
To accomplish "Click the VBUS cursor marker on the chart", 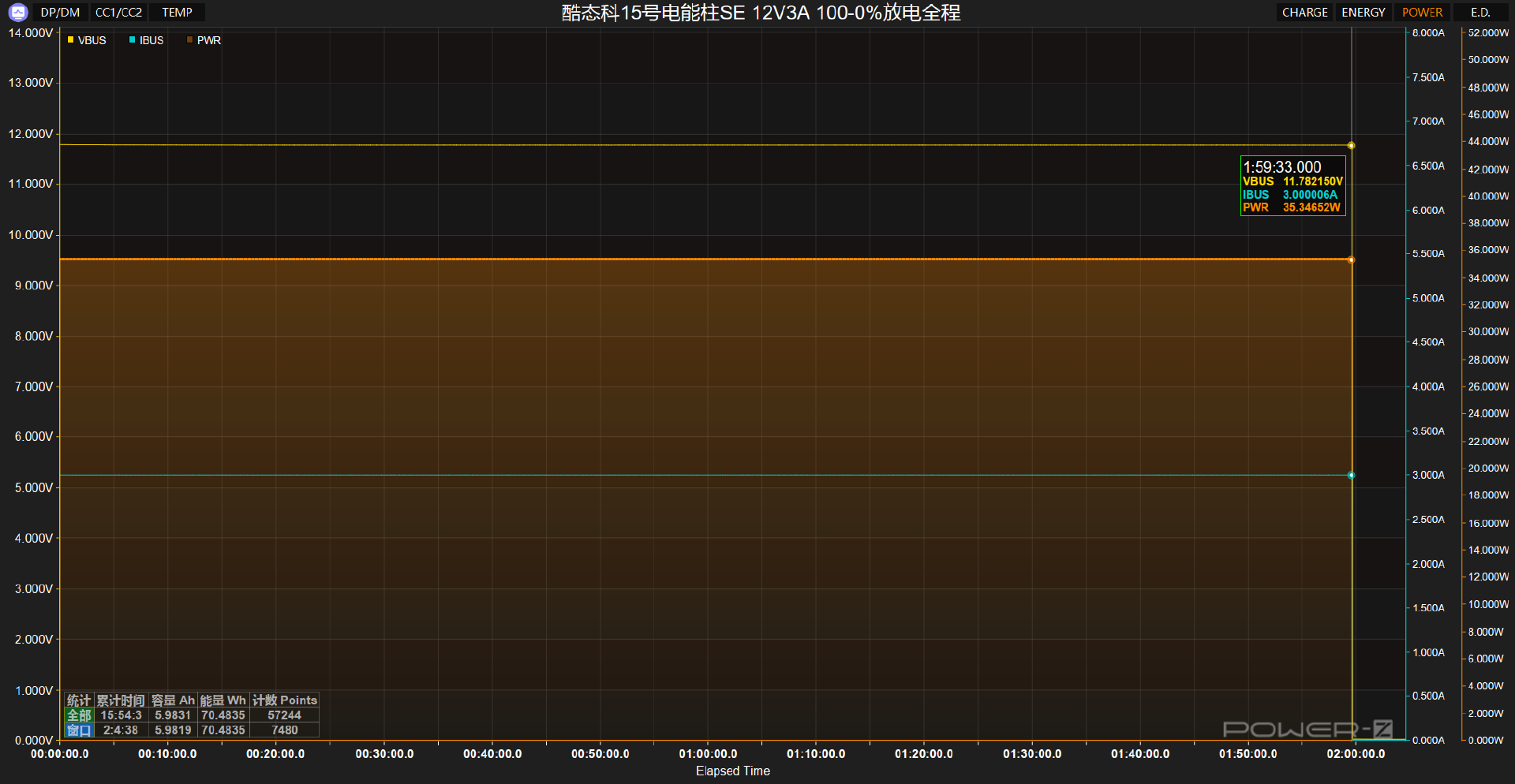I will 1351,145.
